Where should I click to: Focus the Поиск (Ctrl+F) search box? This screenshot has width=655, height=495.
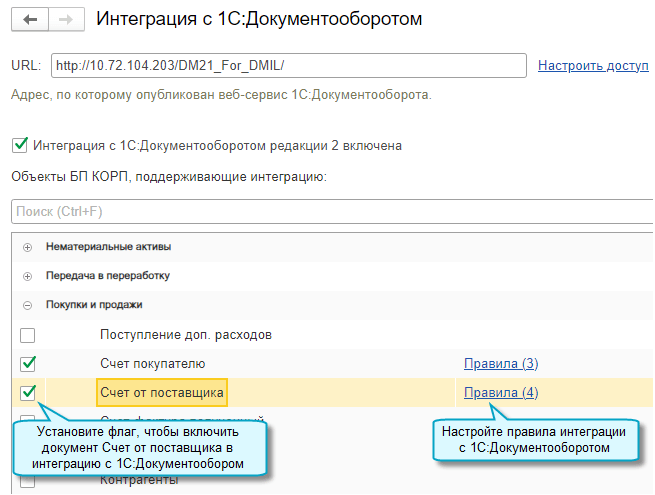[330, 212]
